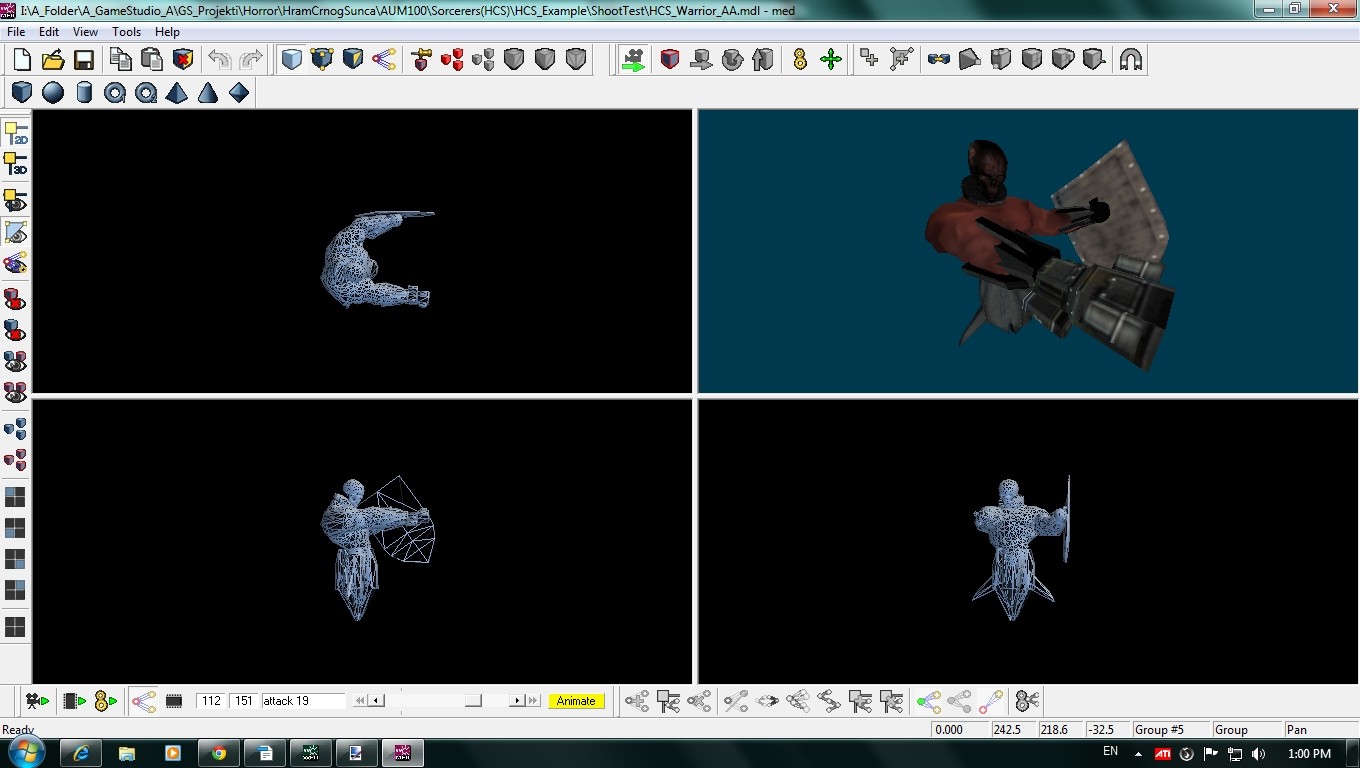Jump to first animation frame
1360x768 pixels.
coord(361,701)
